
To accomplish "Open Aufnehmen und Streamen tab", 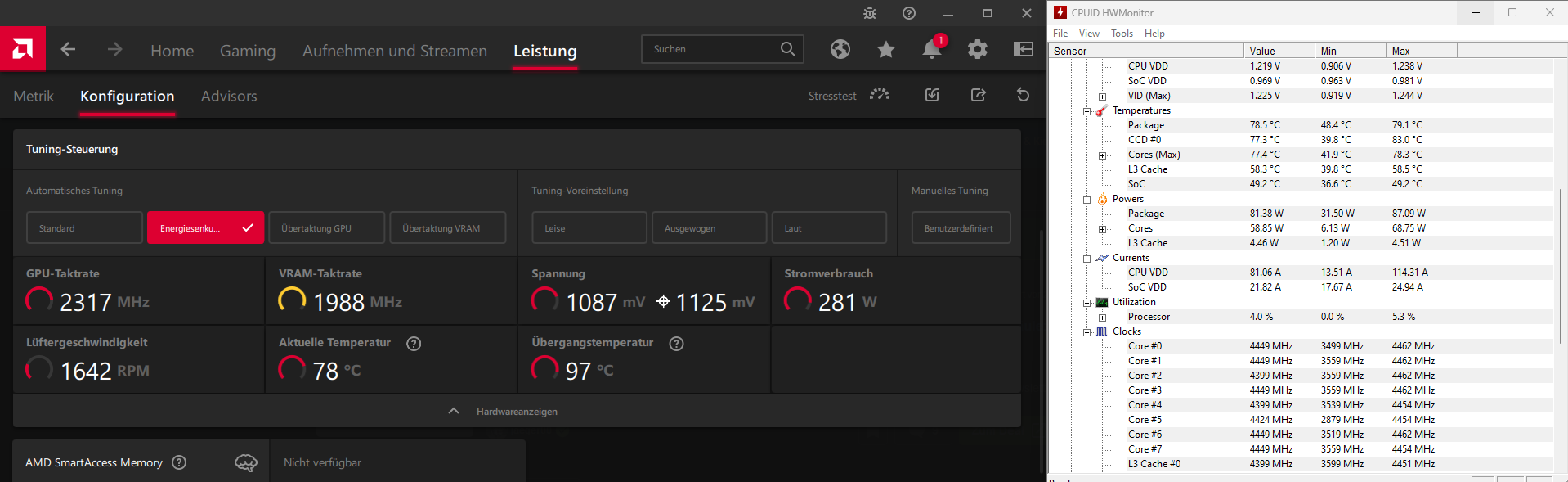I will click(x=395, y=51).
